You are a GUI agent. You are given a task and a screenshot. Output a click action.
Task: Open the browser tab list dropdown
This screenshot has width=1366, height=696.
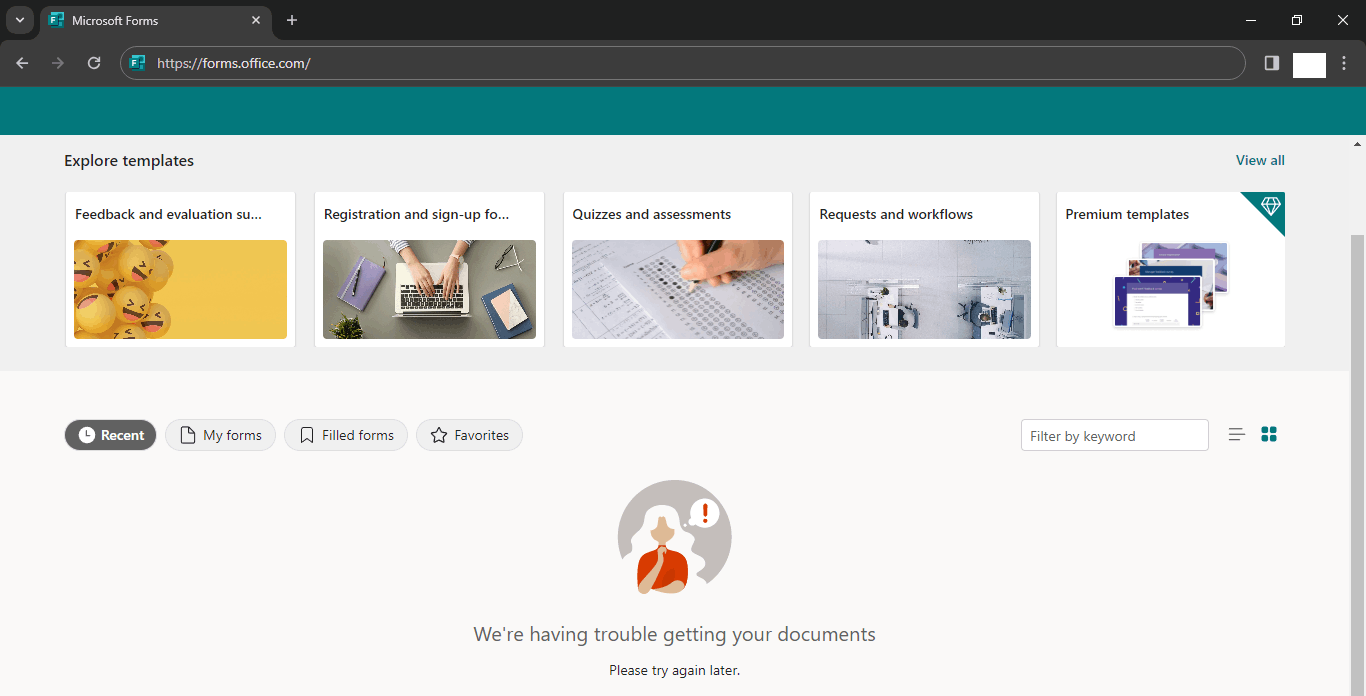(x=19, y=20)
